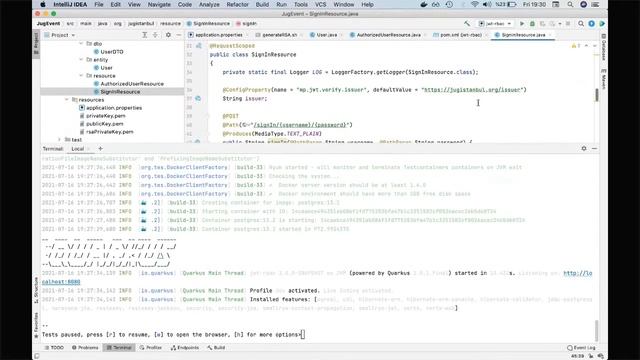Click the gutter icon beside String issuer line
Screen dimensions: 640x360
(198, 98)
